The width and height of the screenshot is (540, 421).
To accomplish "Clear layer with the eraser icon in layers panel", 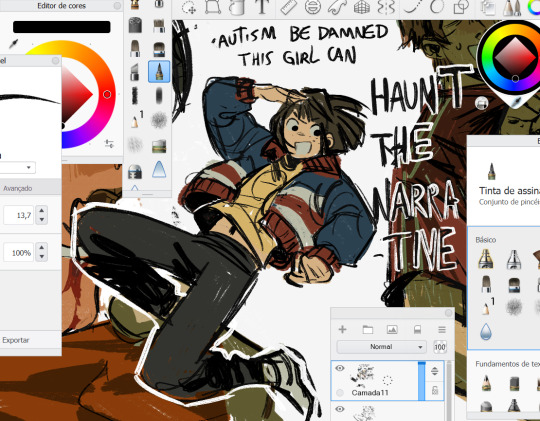I will coord(417,330).
